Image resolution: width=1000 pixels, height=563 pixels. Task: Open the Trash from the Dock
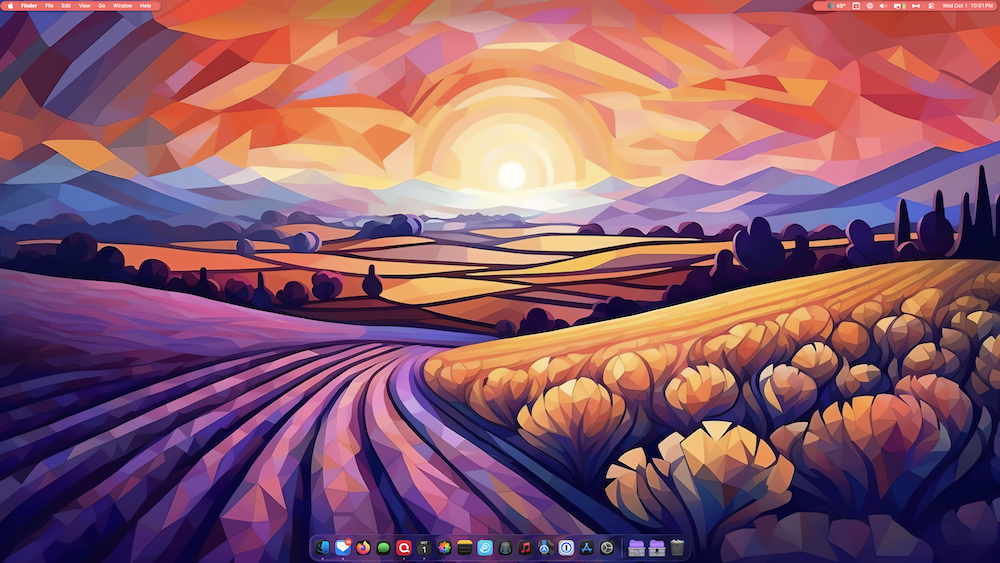677,548
